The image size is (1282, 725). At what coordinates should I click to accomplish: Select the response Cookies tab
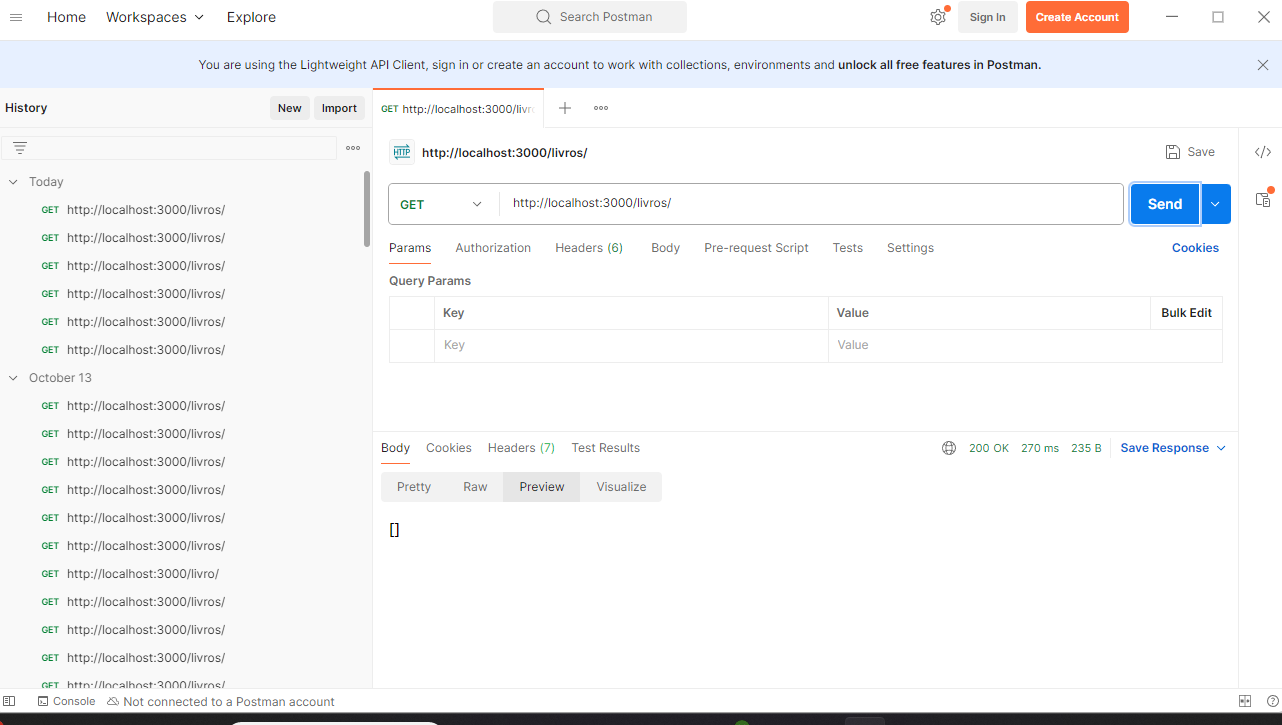pos(448,448)
